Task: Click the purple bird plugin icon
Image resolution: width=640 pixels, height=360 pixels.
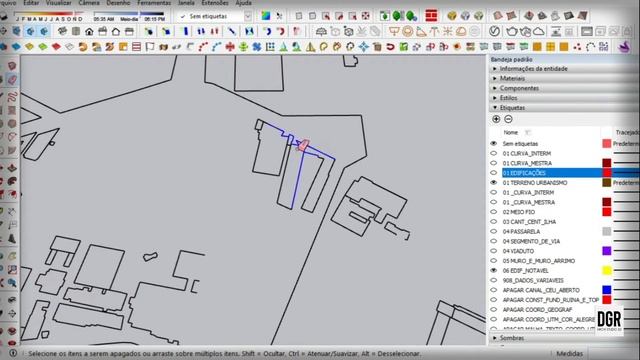Action: [x=624, y=47]
